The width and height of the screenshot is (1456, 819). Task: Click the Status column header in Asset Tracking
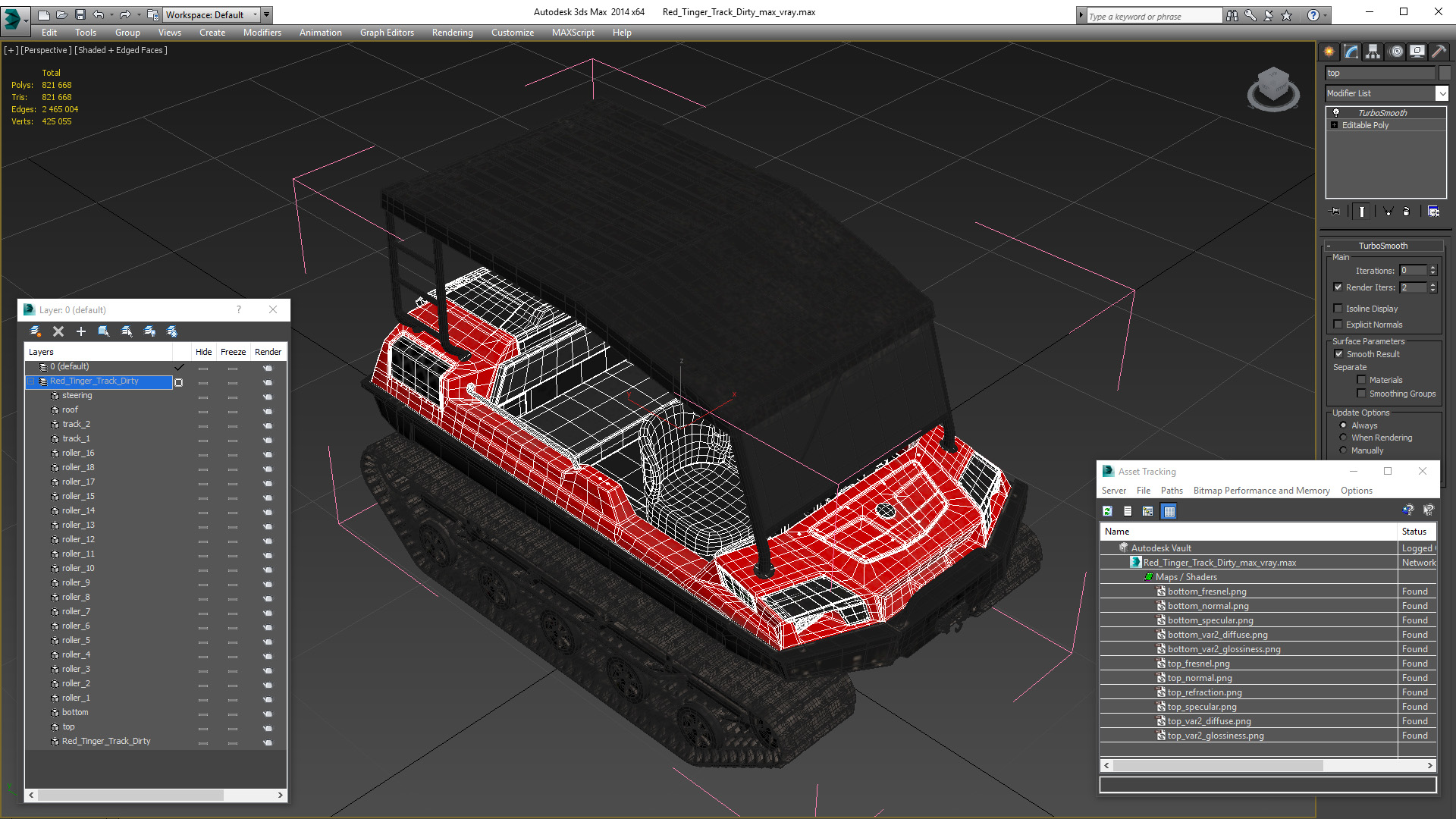(1417, 532)
